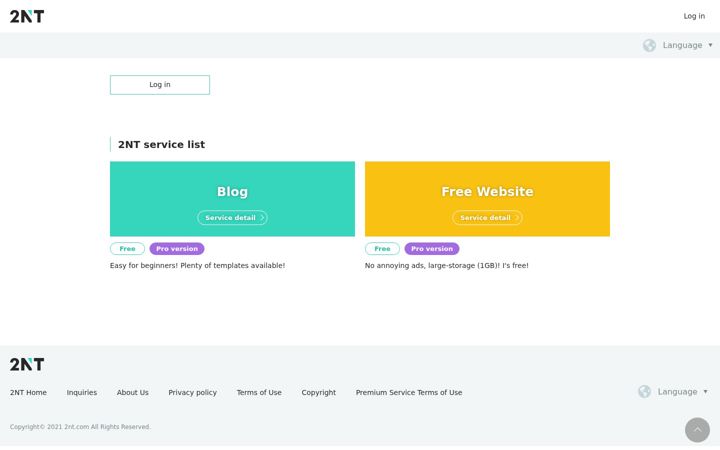
Task: Click the Pro version badge under Free Website
Action: 432,249
